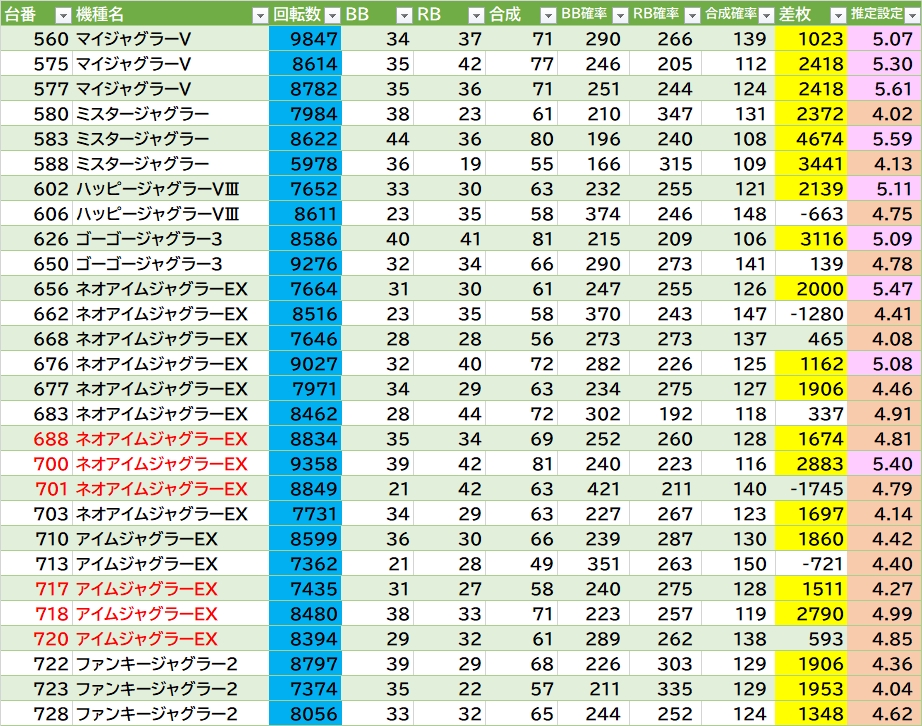Select the pink 推定設定 cell showing 5.61
Viewport: 922px width, 726px height.
(884, 90)
